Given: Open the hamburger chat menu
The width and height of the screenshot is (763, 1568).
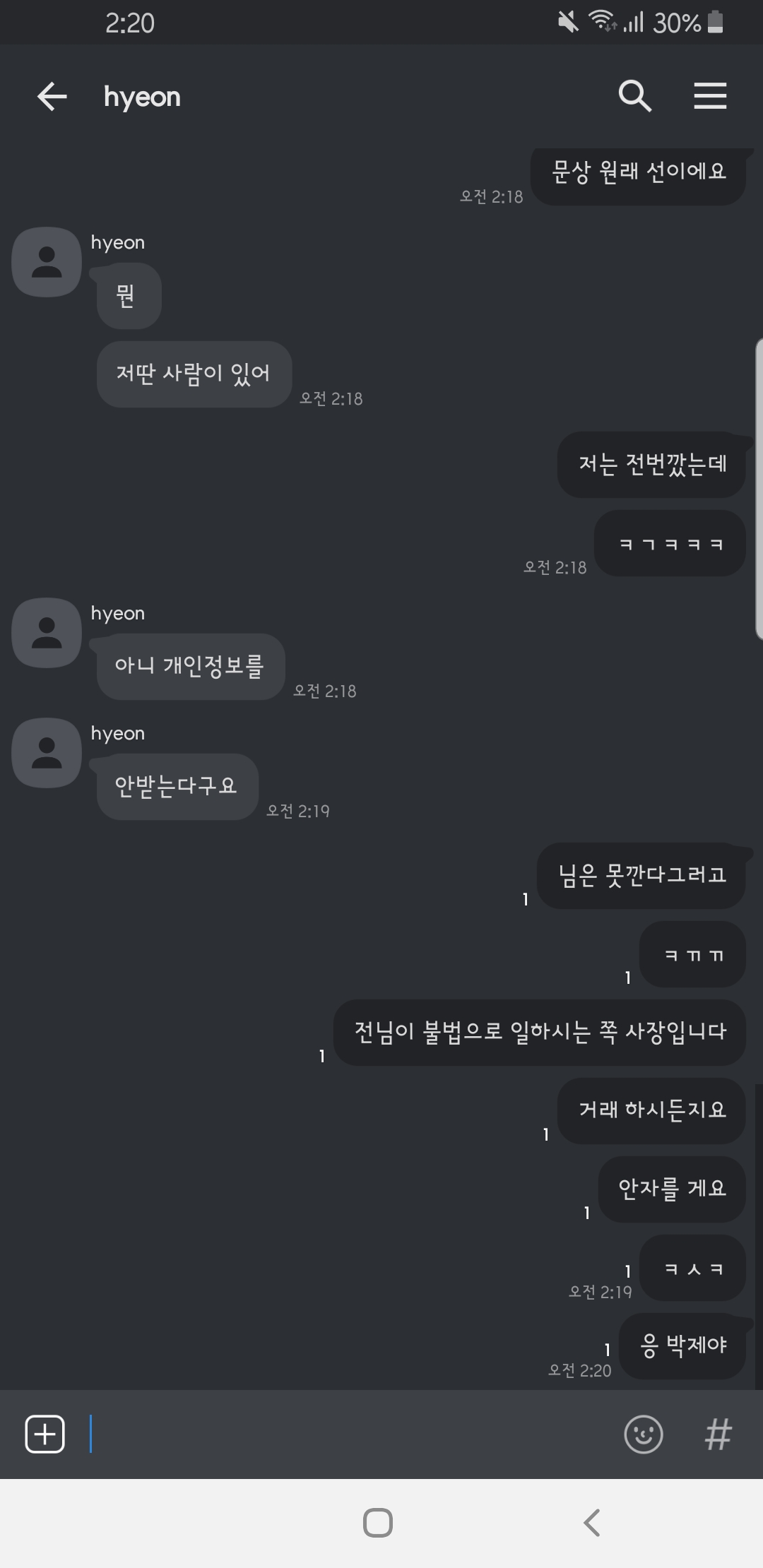Looking at the screenshot, I should tap(710, 96).
